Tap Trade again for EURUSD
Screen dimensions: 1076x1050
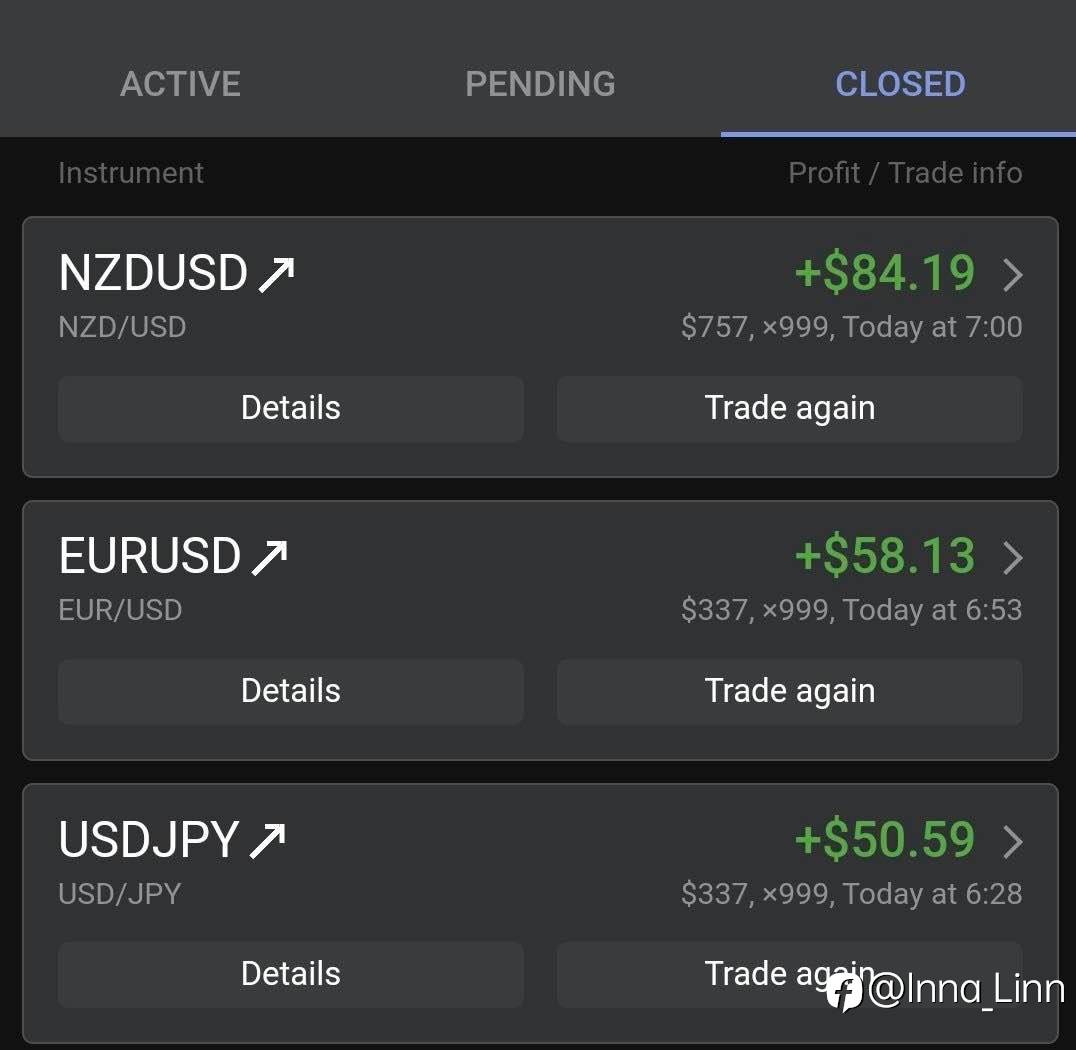(789, 691)
